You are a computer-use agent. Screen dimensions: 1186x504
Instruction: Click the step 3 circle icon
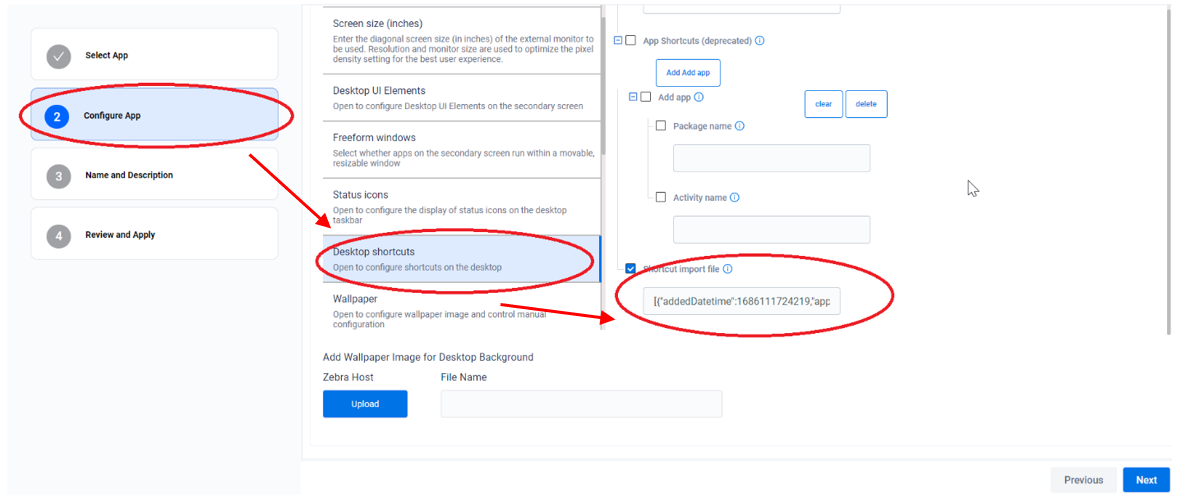click(x=59, y=176)
